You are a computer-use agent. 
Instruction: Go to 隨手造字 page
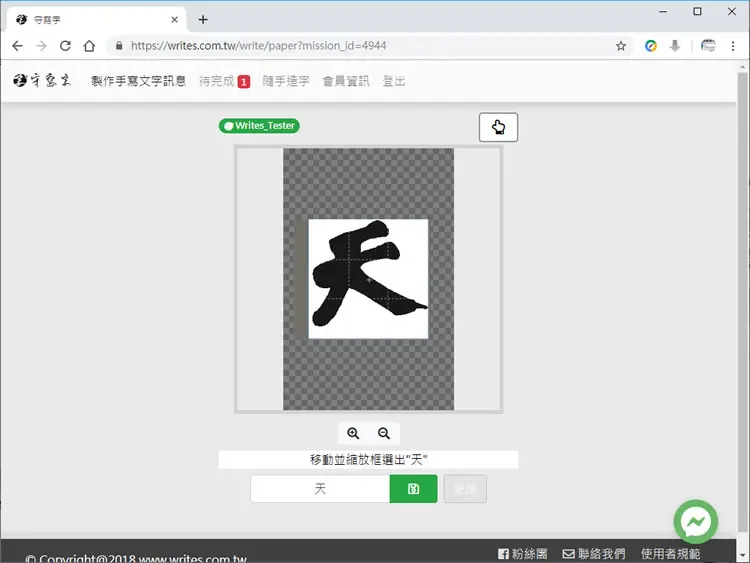pyautogui.click(x=286, y=81)
